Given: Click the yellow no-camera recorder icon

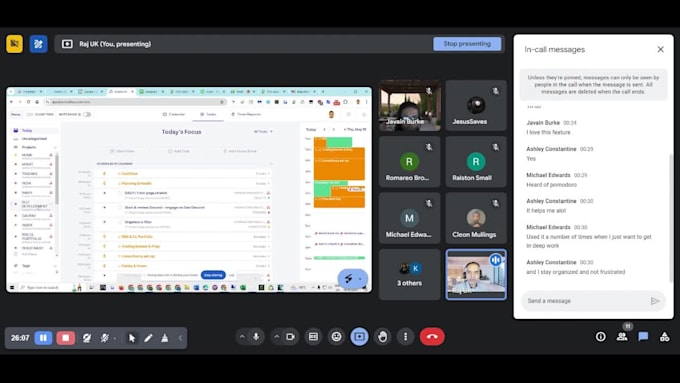Looking at the screenshot, I should [14, 44].
